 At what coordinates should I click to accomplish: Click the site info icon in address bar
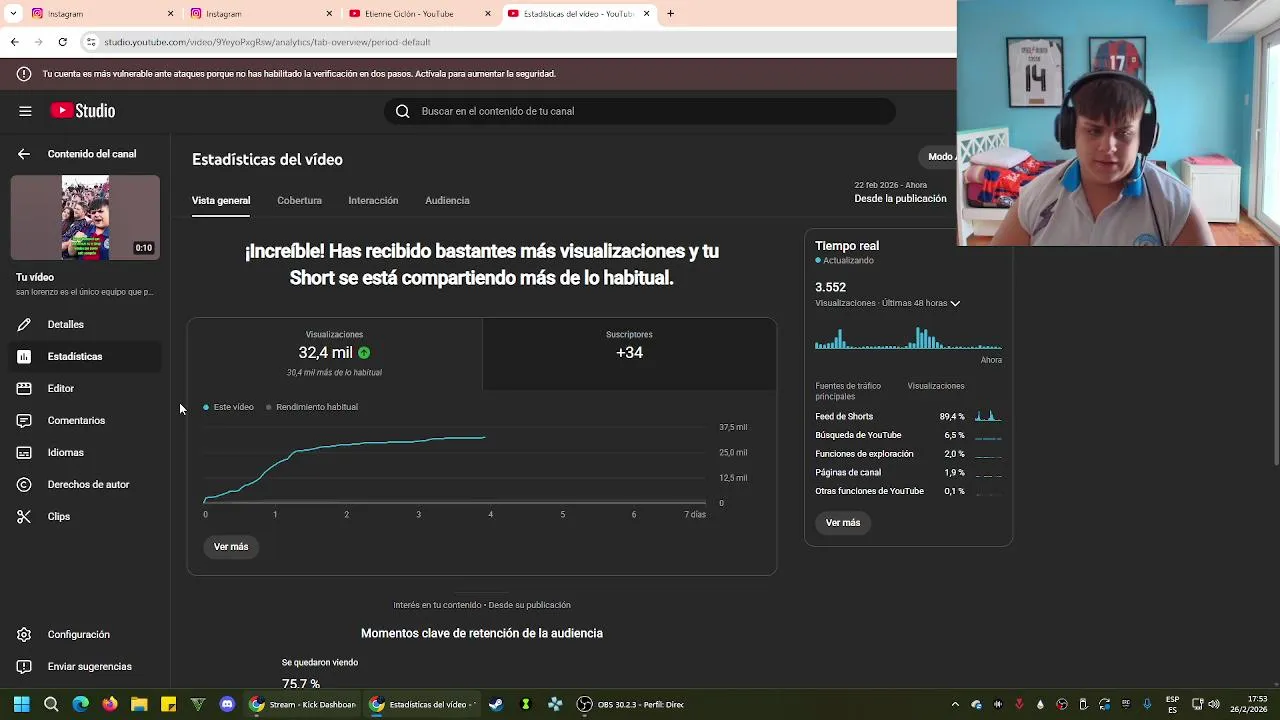[x=91, y=42]
